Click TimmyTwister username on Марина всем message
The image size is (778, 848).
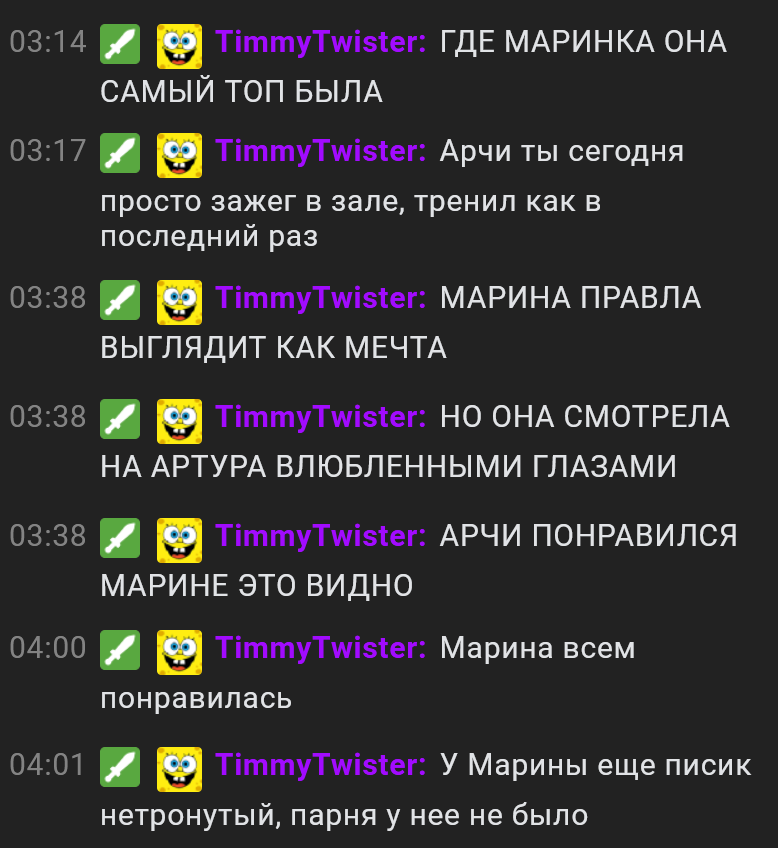pyautogui.click(x=321, y=648)
